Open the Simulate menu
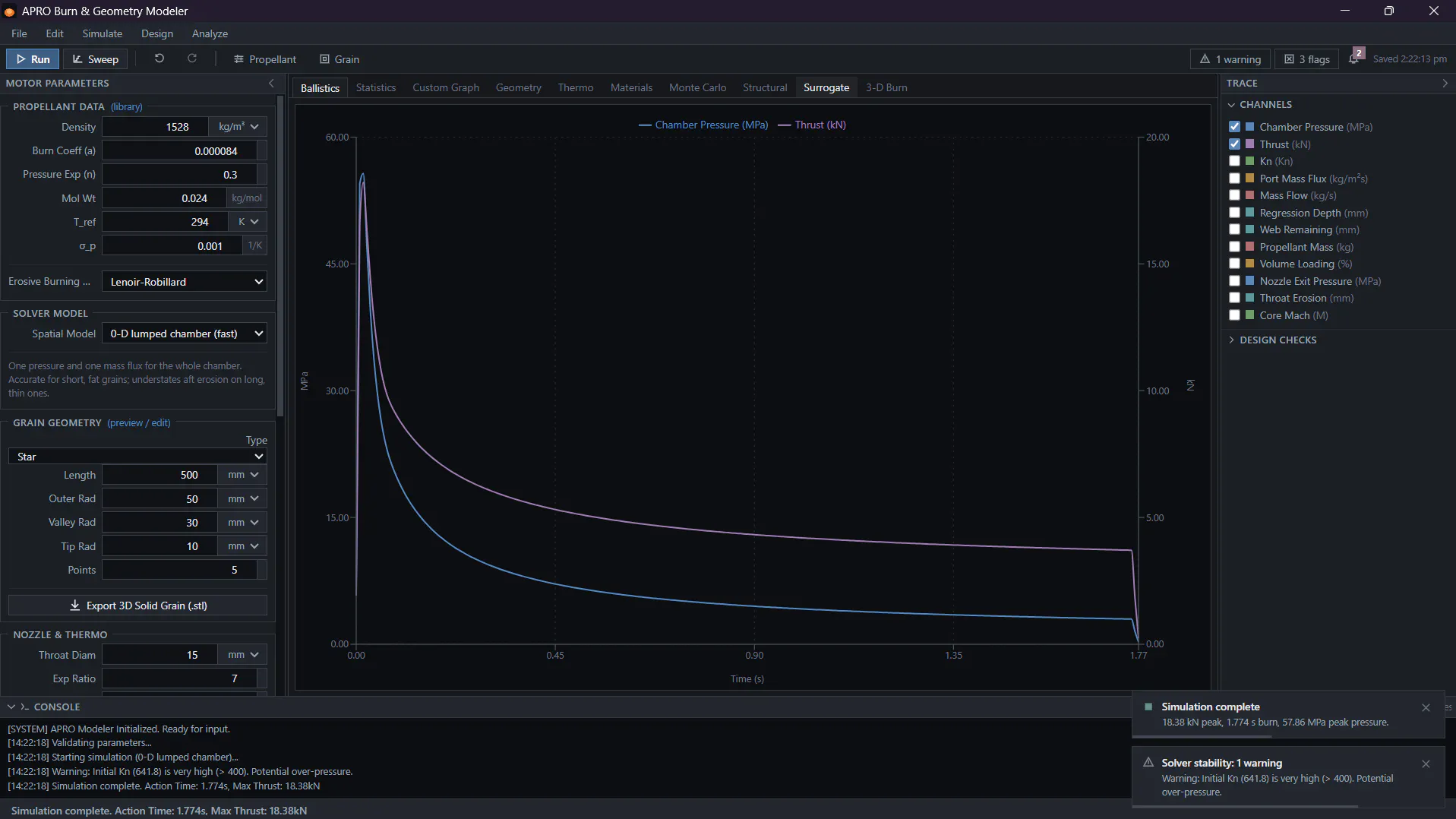 (x=103, y=34)
